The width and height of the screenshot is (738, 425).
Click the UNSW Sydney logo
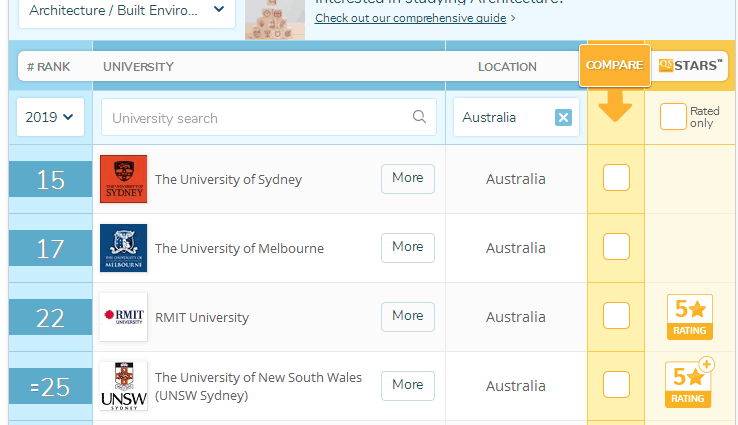click(x=123, y=386)
